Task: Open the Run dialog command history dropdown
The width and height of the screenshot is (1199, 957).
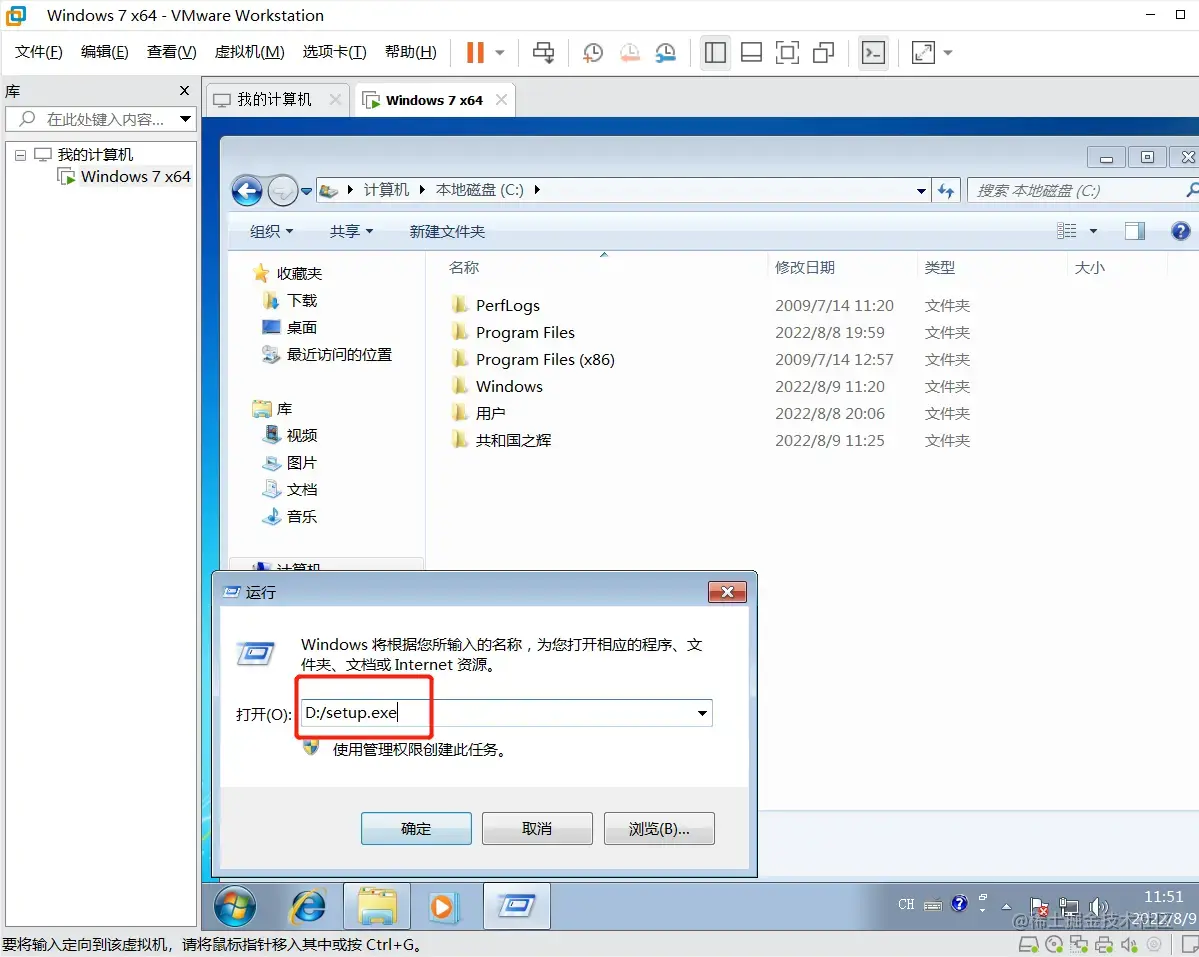Action: (702, 713)
